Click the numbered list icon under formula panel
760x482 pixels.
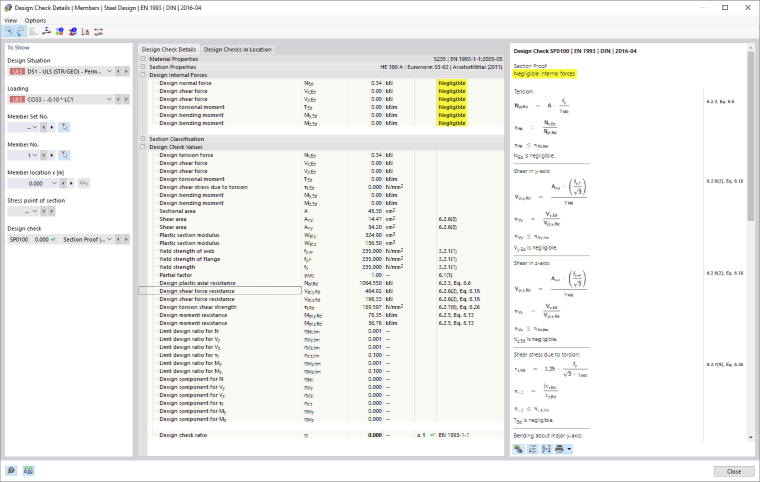click(x=532, y=449)
